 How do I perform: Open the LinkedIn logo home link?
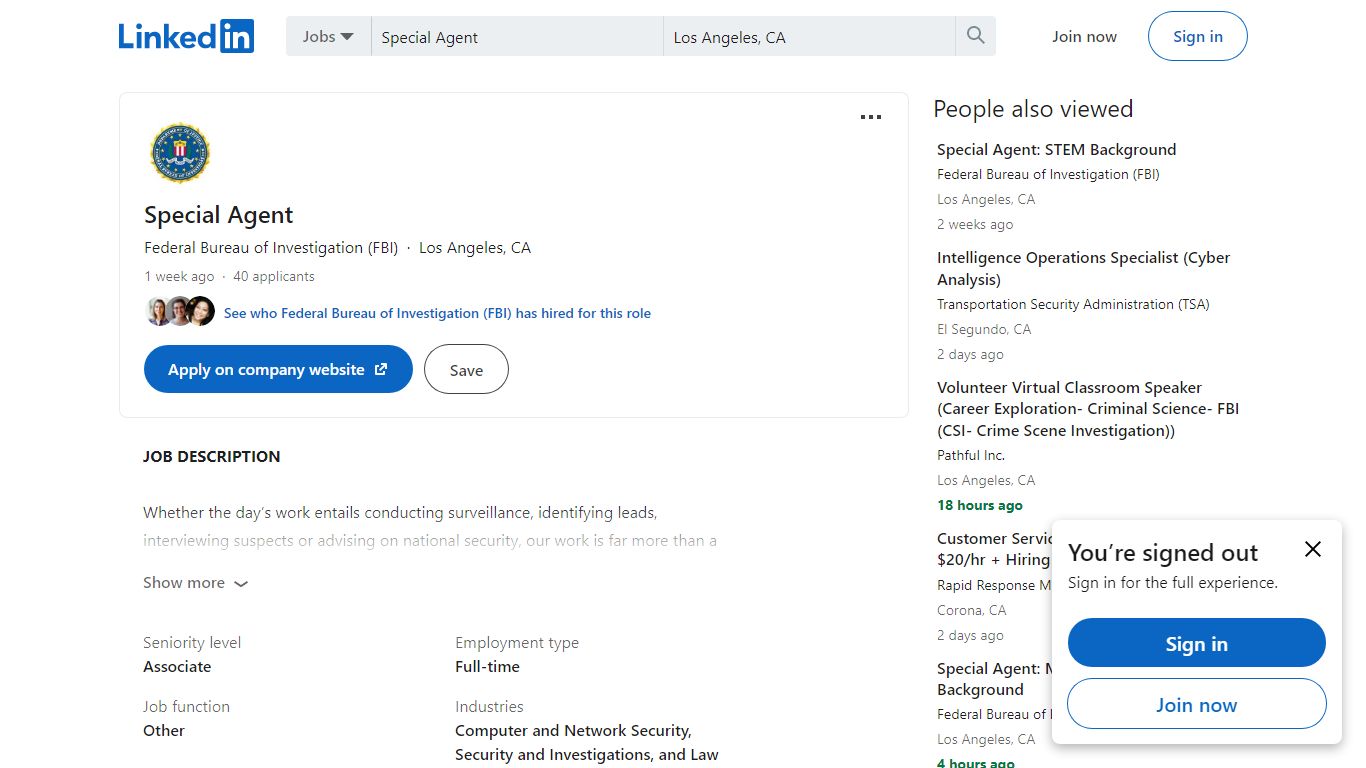[186, 36]
